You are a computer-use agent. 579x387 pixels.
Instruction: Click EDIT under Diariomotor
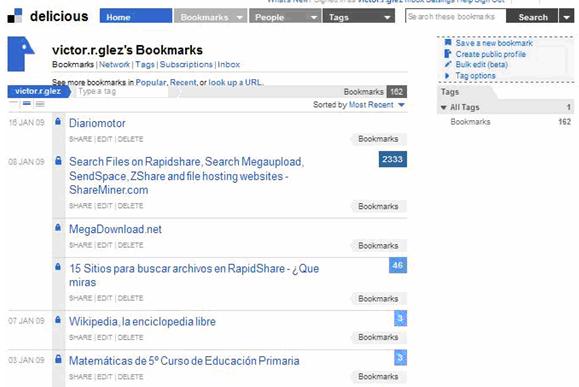point(105,139)
